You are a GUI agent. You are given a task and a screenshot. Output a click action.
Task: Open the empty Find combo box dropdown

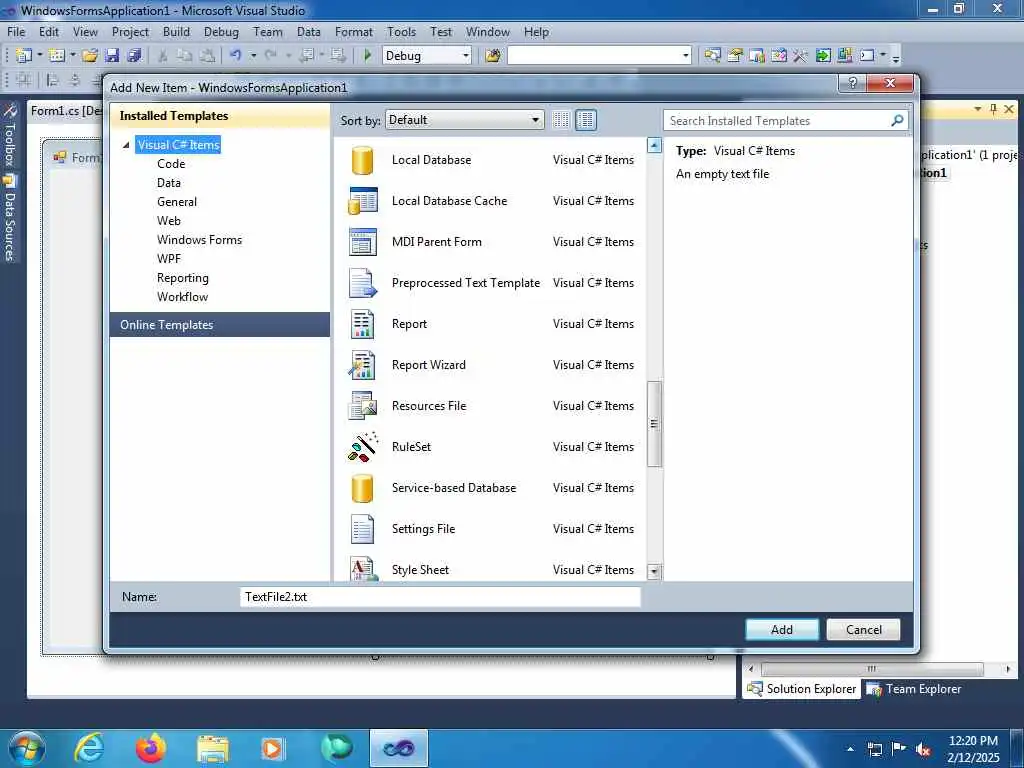click(x=685, y=56)
